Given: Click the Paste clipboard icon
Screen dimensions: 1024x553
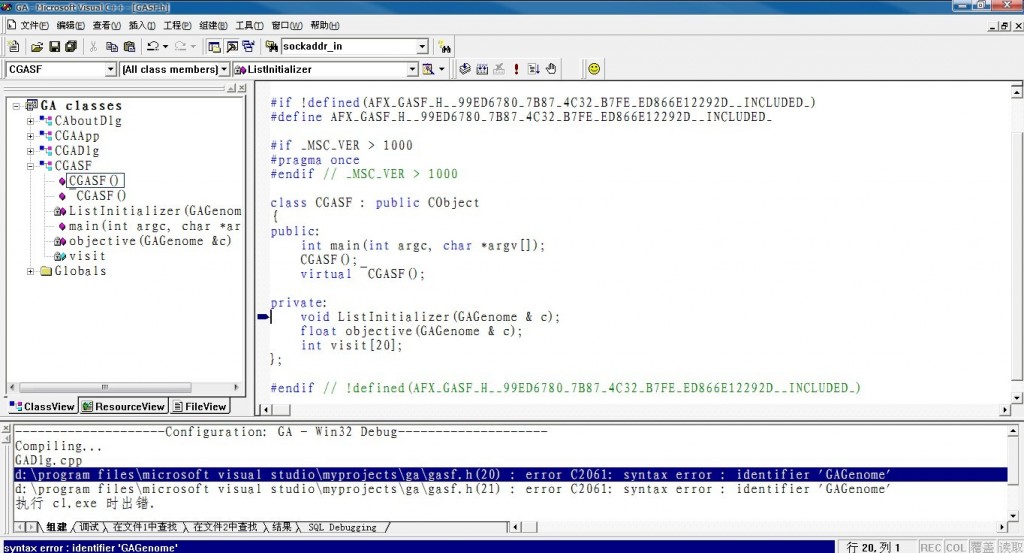Looking at the screenshot, I should click(x=129, y=46).
